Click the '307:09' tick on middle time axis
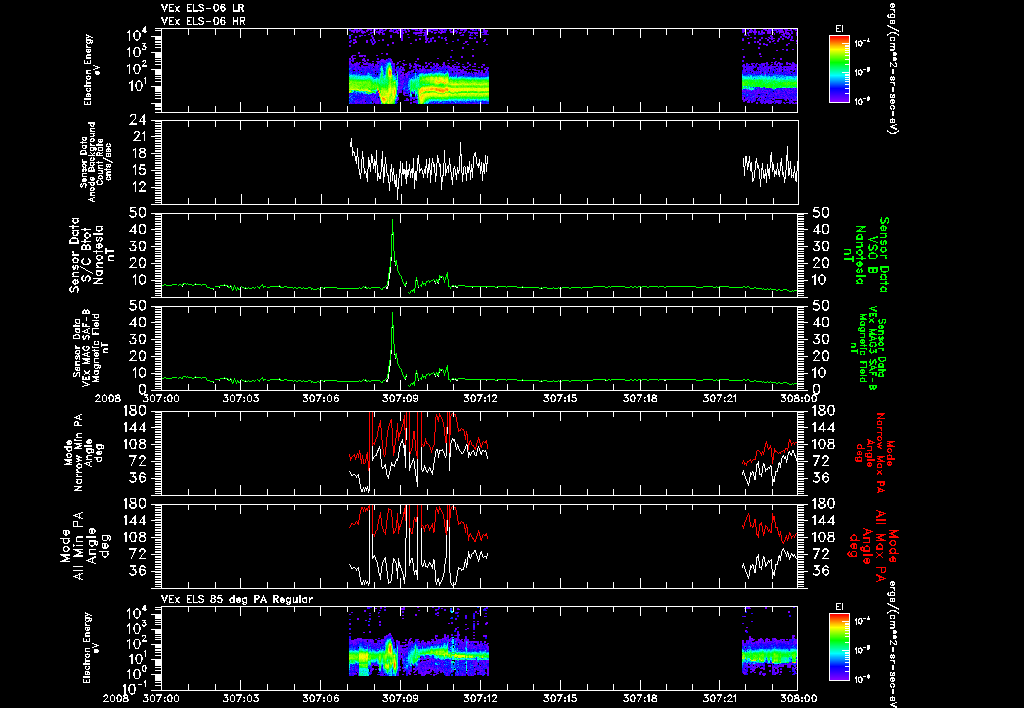 400,398
